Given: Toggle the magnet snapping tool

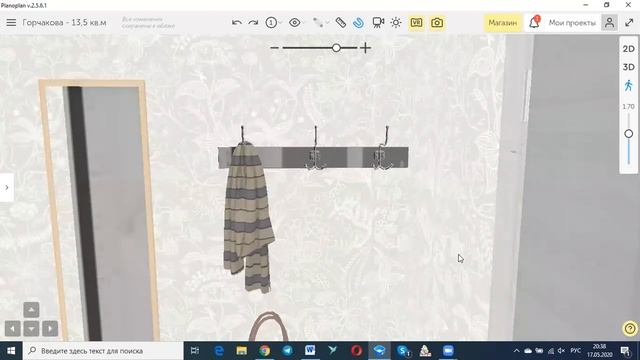Looking at the screenshot, I should click(x=358, y=23).
